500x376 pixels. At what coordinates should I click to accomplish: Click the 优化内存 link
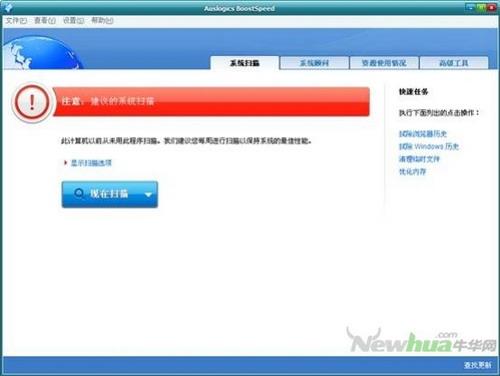(412, 172)
